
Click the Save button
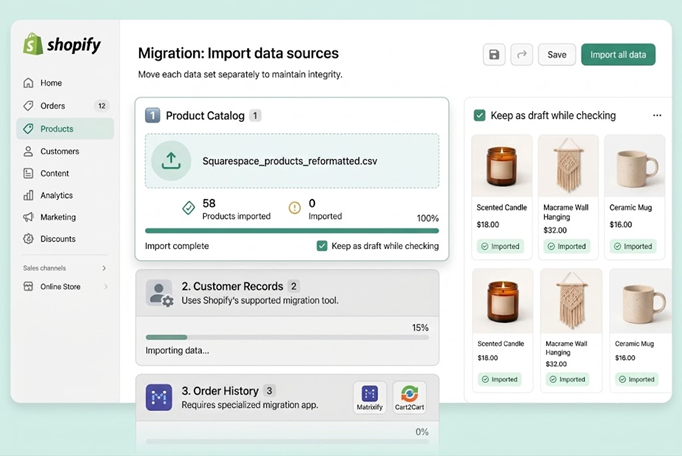[x=557, y=54]
